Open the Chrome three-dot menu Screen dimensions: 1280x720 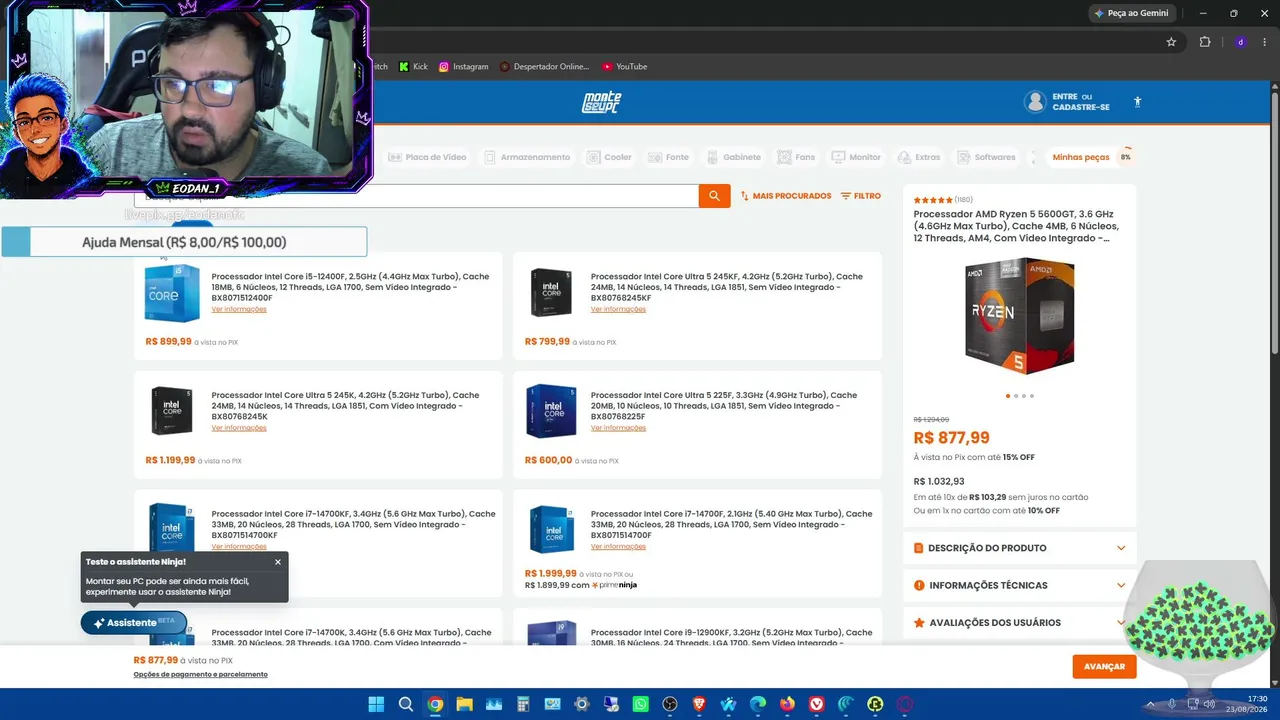pyautogui.click(x=1266, y=42)
